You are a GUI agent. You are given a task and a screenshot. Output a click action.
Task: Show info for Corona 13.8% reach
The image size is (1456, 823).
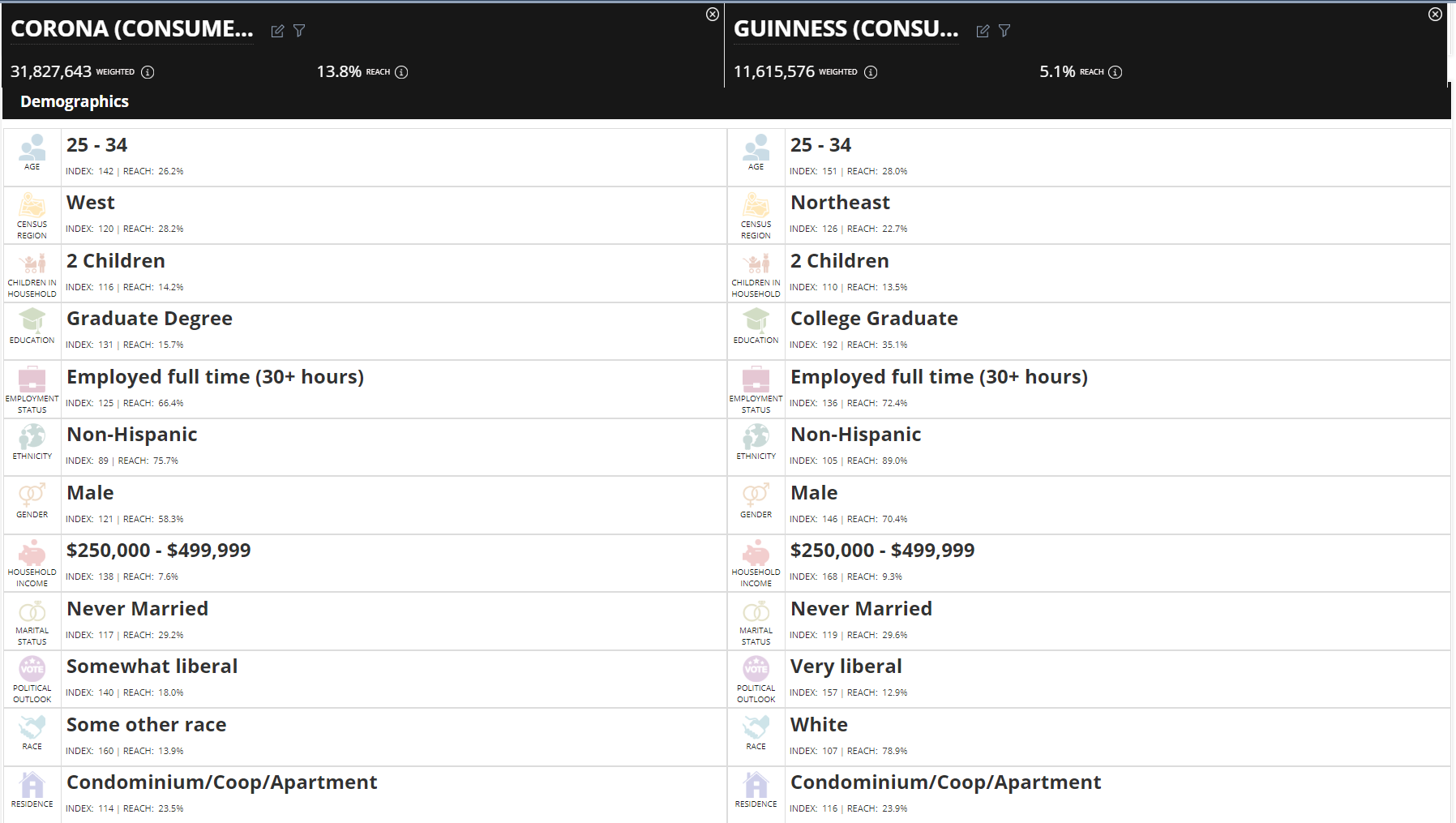coord(401,72)
